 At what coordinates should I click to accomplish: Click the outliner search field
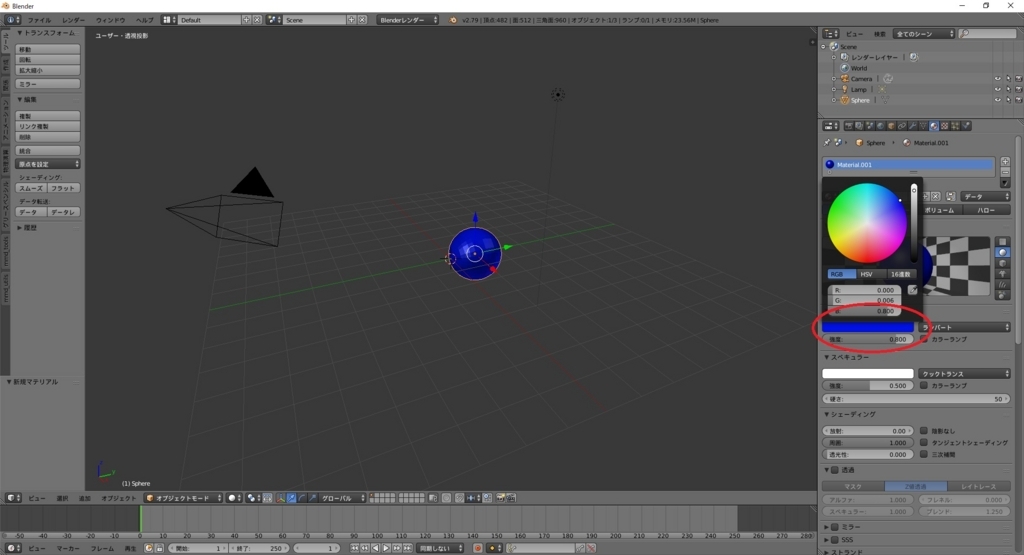[x=987, y=33]
